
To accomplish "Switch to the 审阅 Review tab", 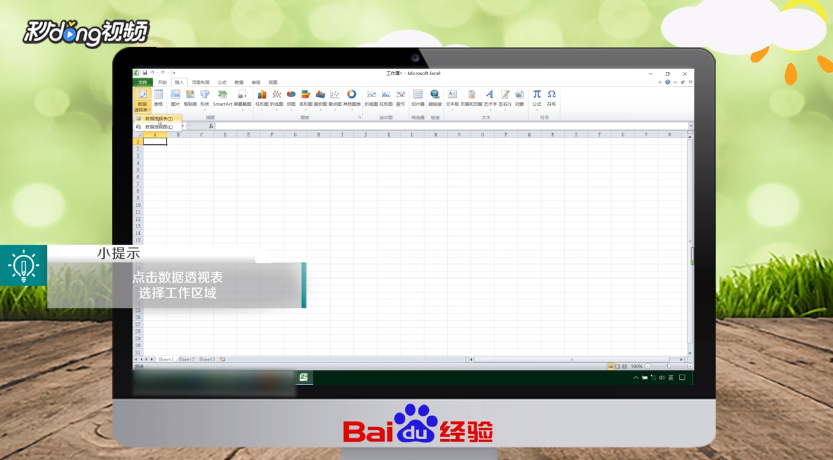I will click(x=256, y=82).
